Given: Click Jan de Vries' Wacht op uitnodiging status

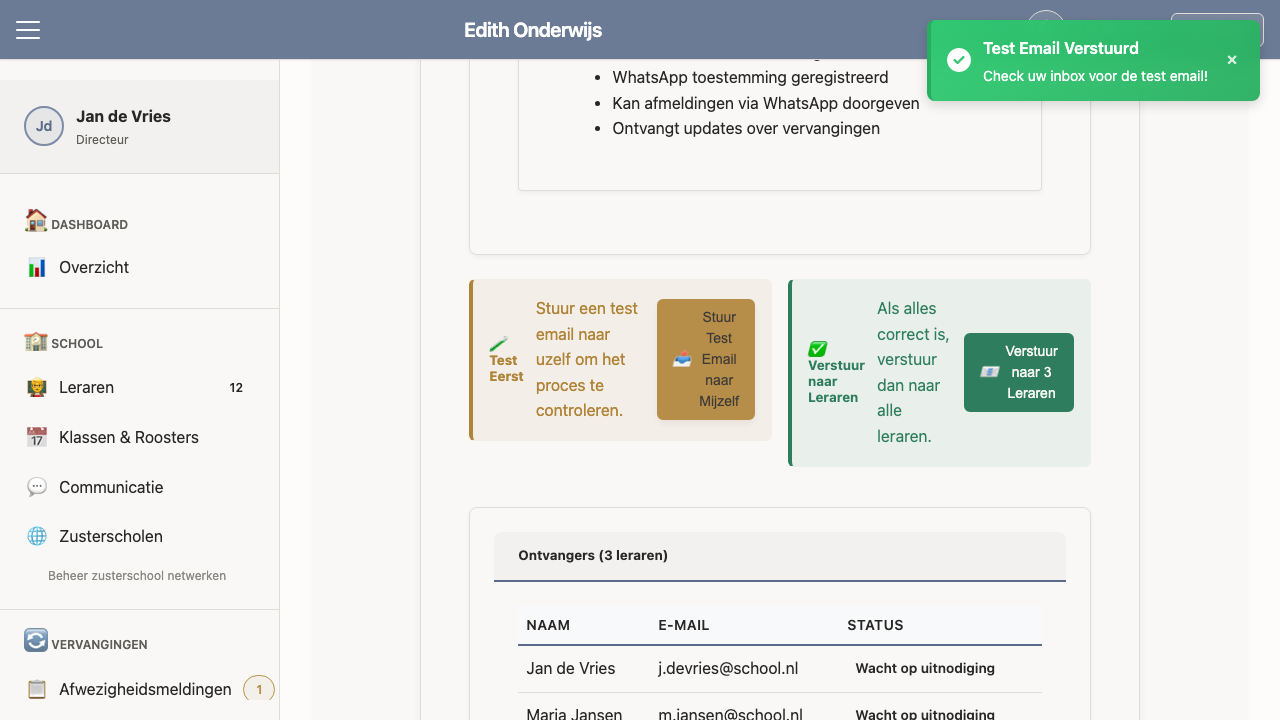Looking at the screenshot, I should point(925,668).
